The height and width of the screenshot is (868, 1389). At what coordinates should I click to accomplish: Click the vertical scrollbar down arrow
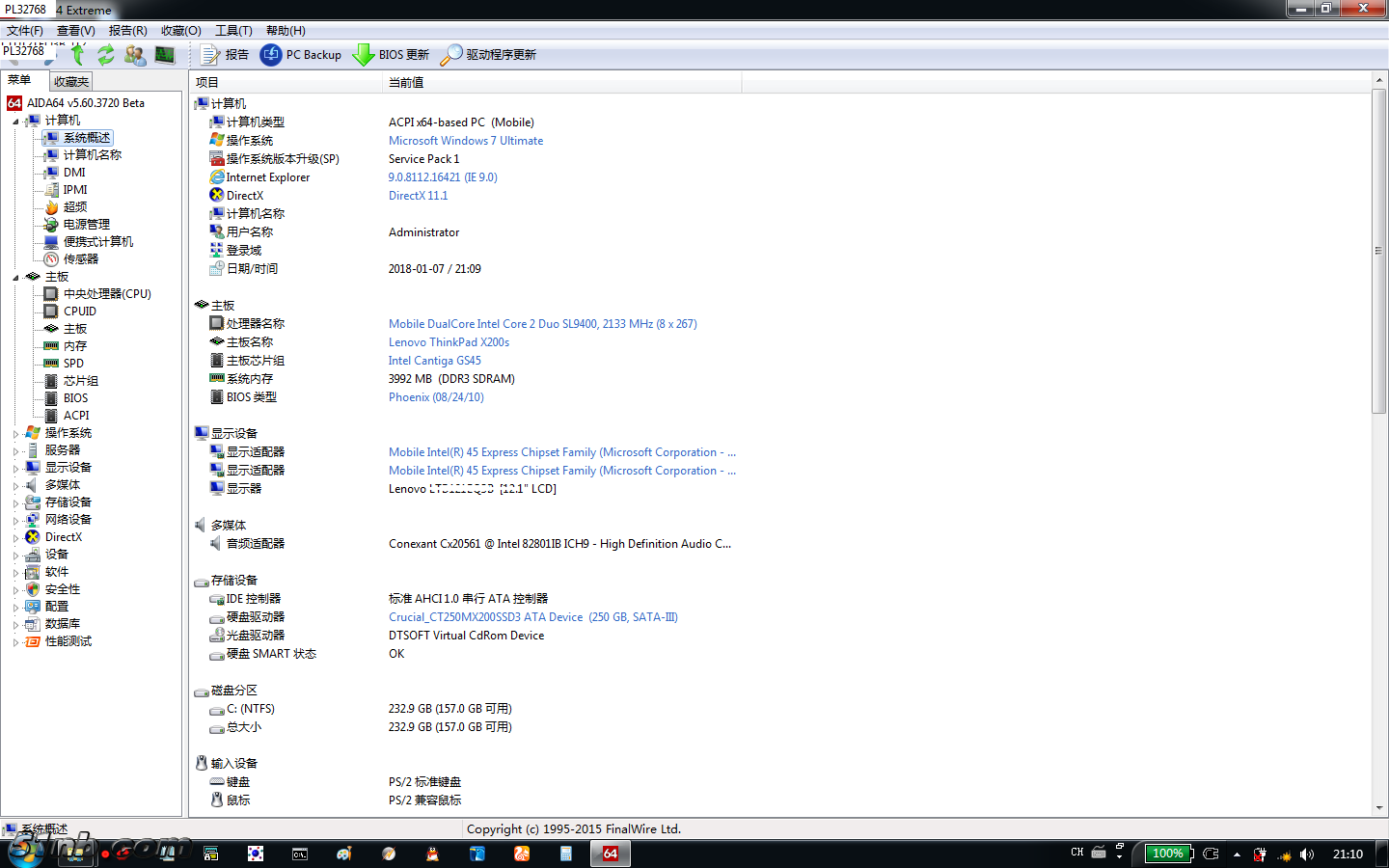(x=1378, y=808)
